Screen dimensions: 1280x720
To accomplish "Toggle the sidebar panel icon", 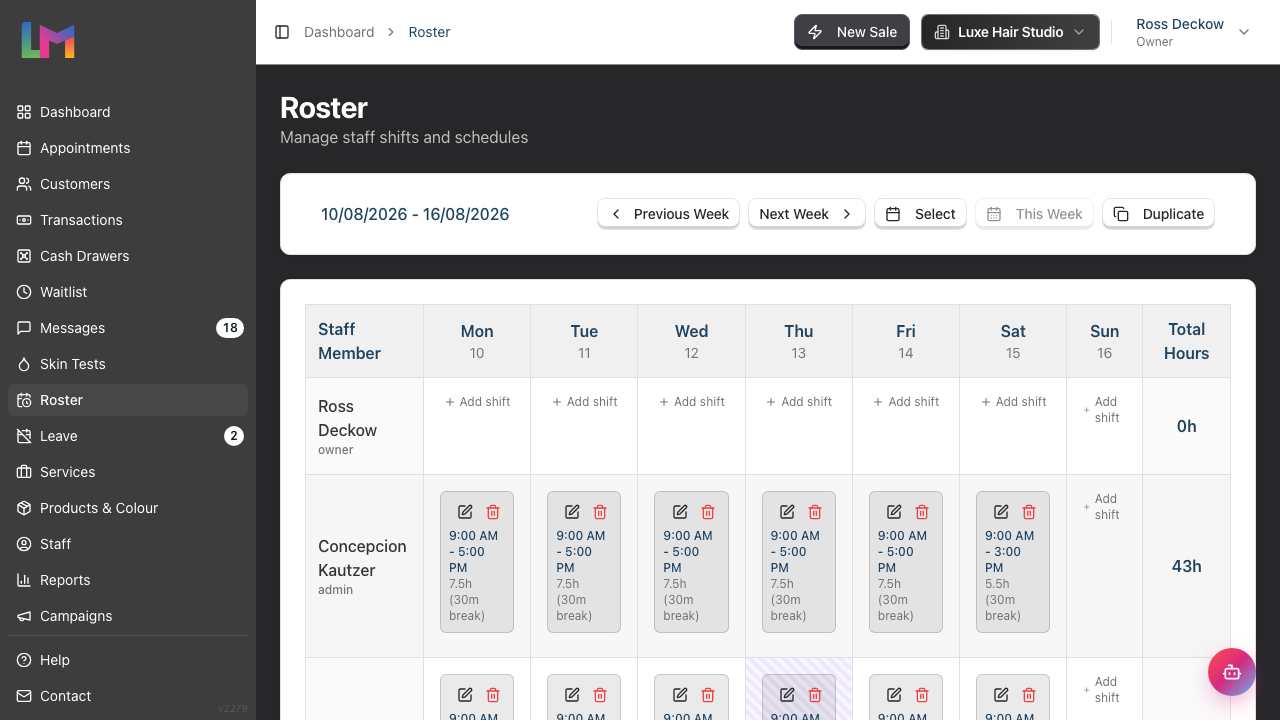I will [282, 32].
